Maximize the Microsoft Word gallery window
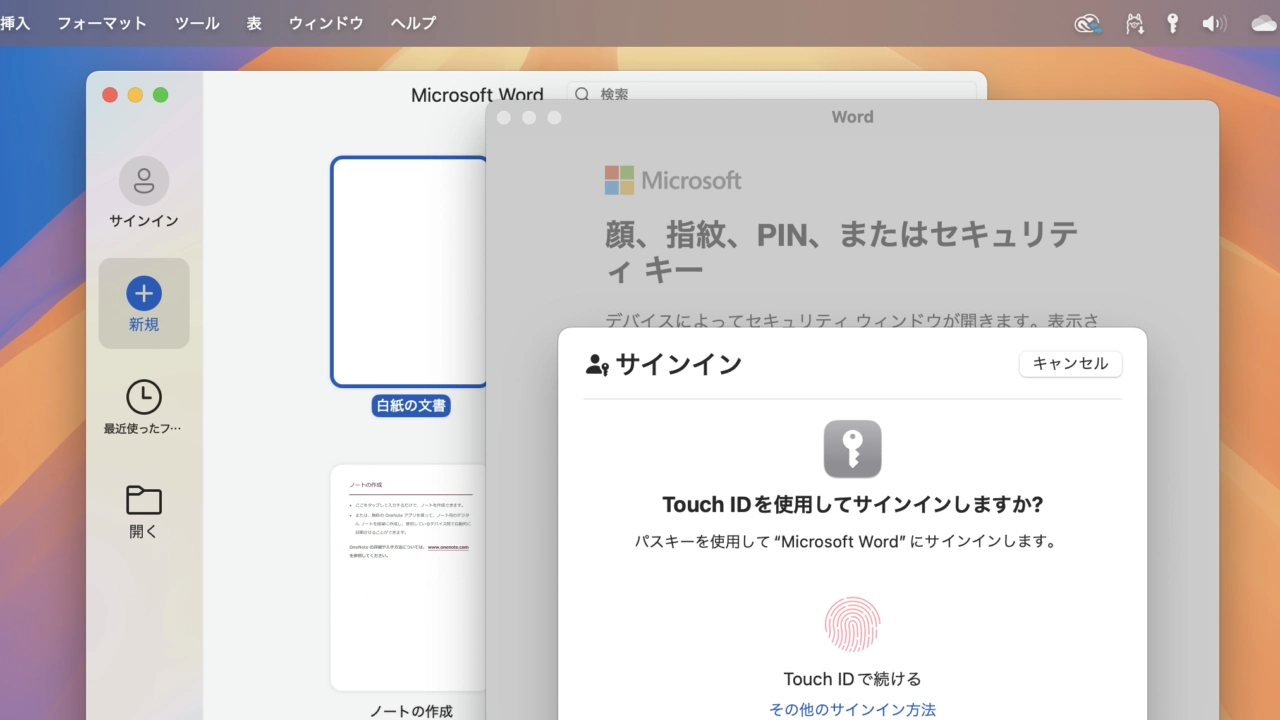1280x720 pixels. 160,95
